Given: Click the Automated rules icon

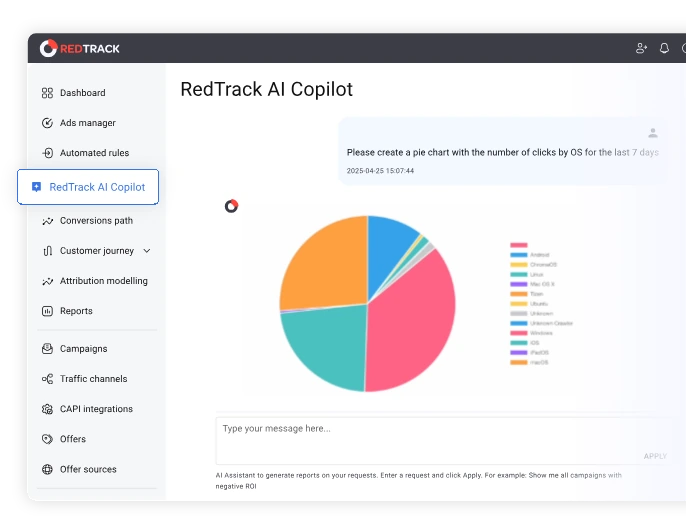Looking at the screenshot, I should pos(47,153).
